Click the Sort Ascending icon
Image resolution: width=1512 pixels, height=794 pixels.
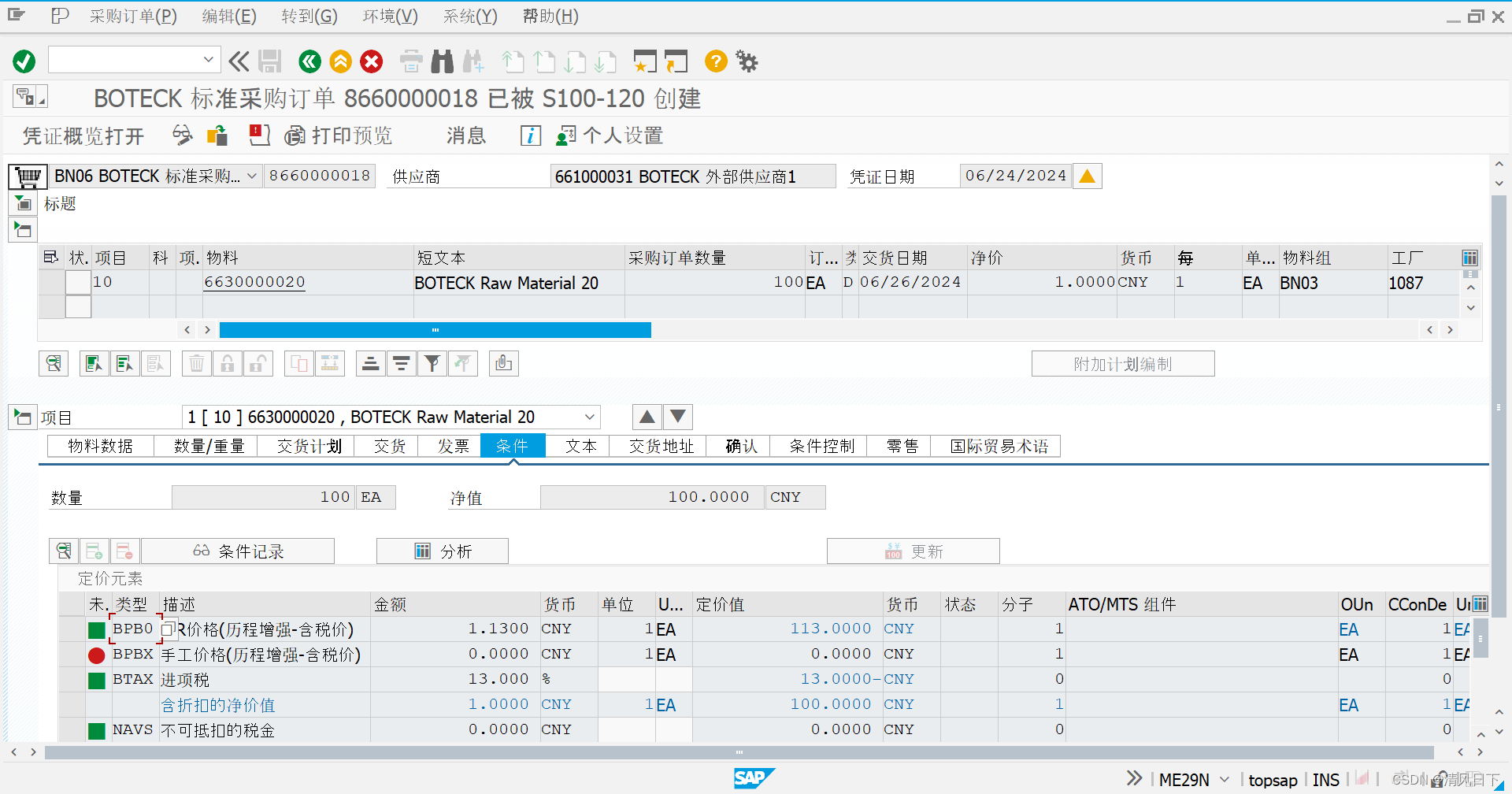pyautogui.click(x=370, y=363)
